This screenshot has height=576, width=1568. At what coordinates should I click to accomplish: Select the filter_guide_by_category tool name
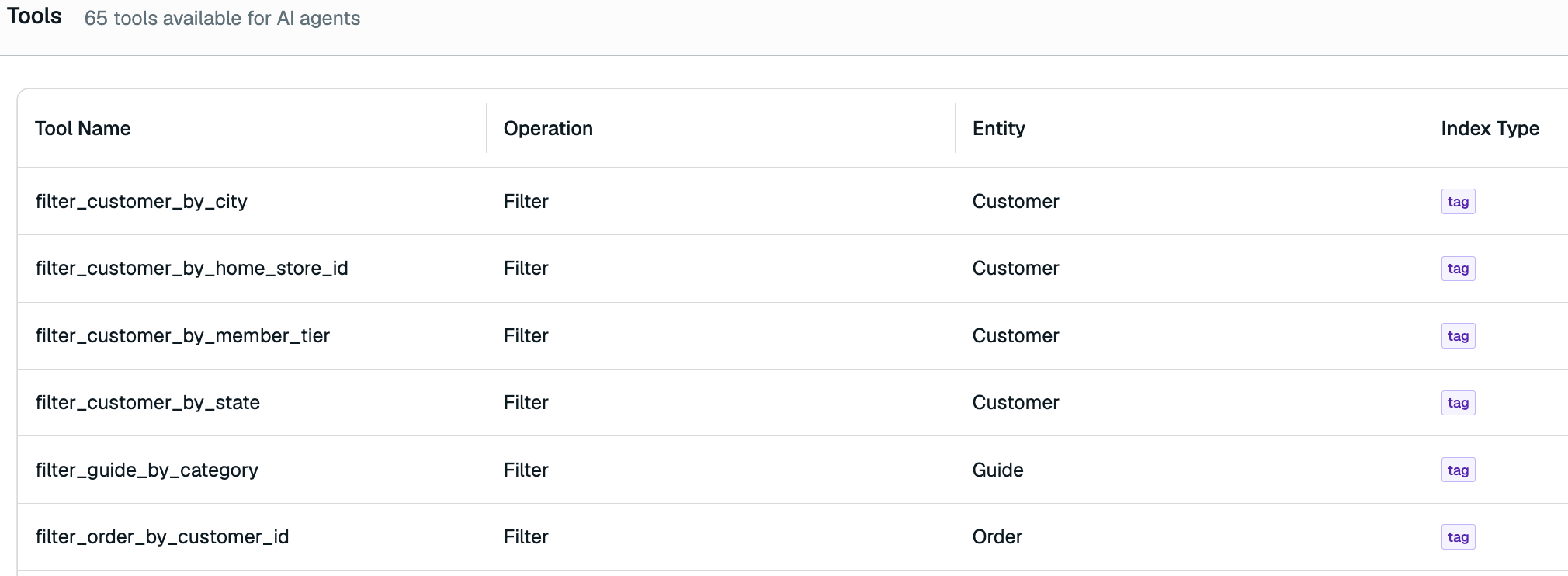pyautogui.click(x=147, y=470)
